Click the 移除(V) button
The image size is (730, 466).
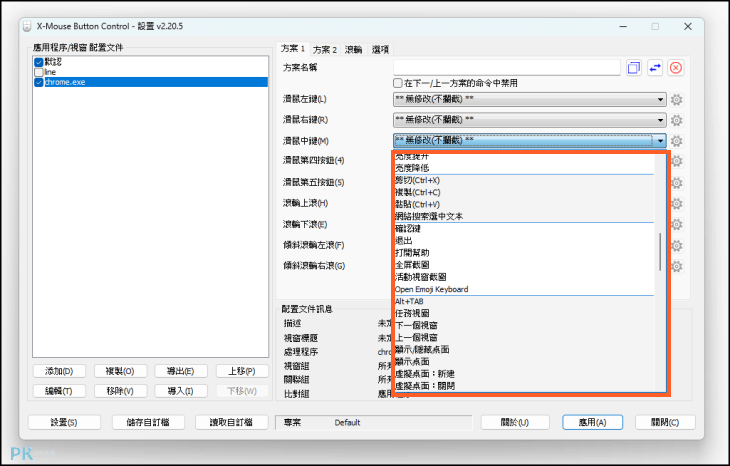120,391
